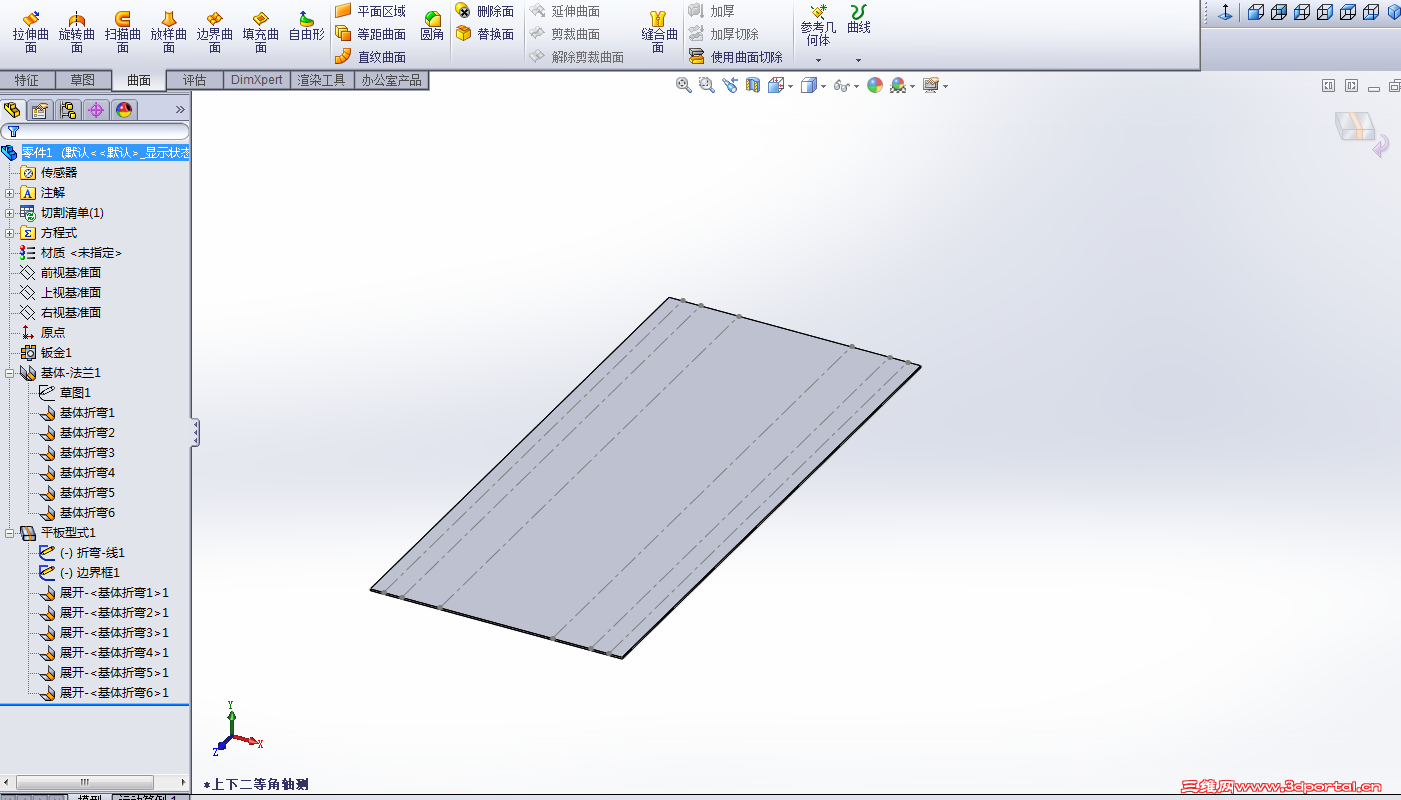Image resolution: width=1401 pixels, height=800 pixels.
Task: Open the FeatureManager design tree tab
Action: 12,110
